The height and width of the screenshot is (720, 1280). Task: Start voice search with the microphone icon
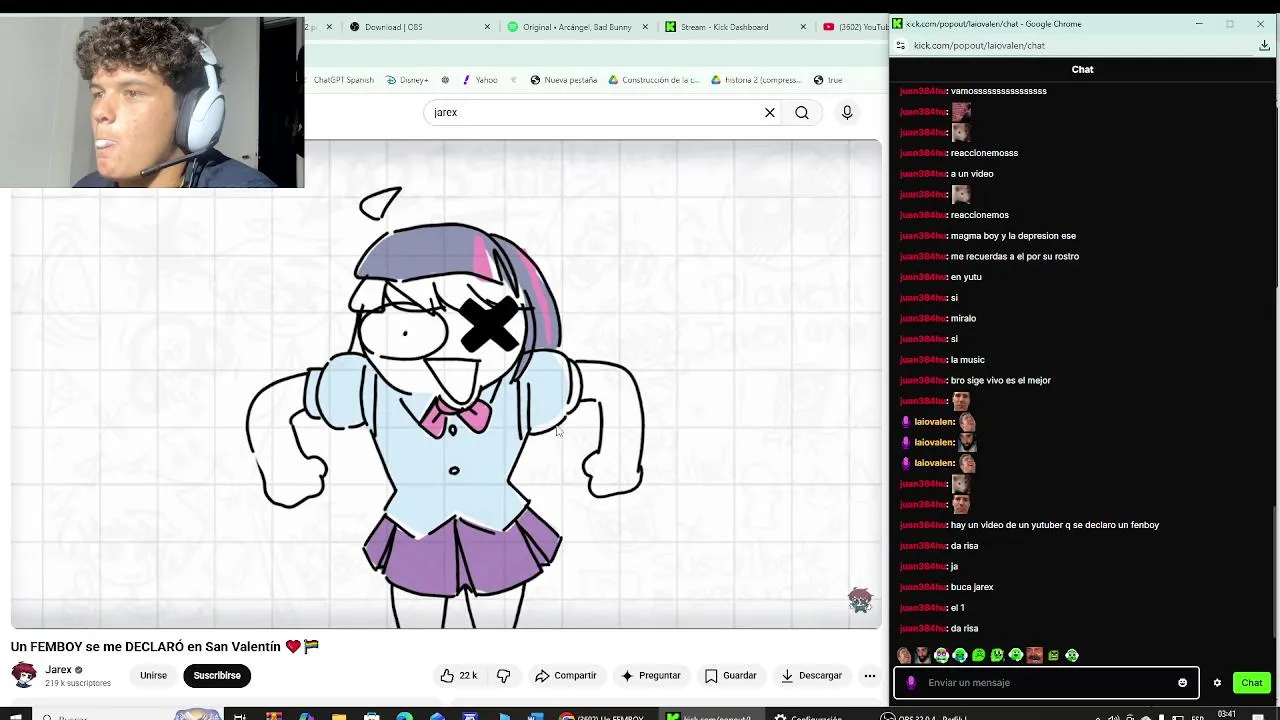tap(847, 113)
